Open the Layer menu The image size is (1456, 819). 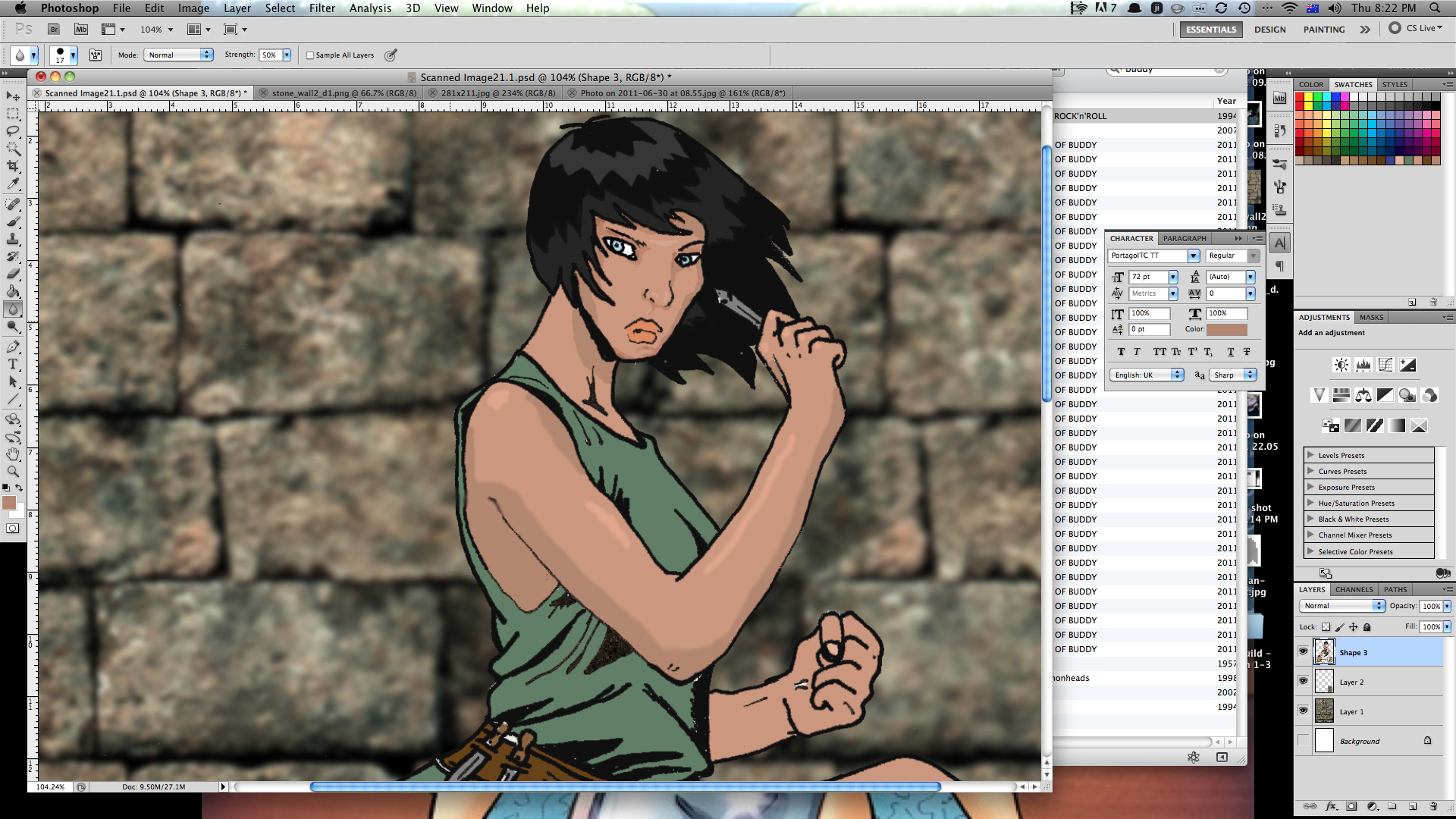237,8
